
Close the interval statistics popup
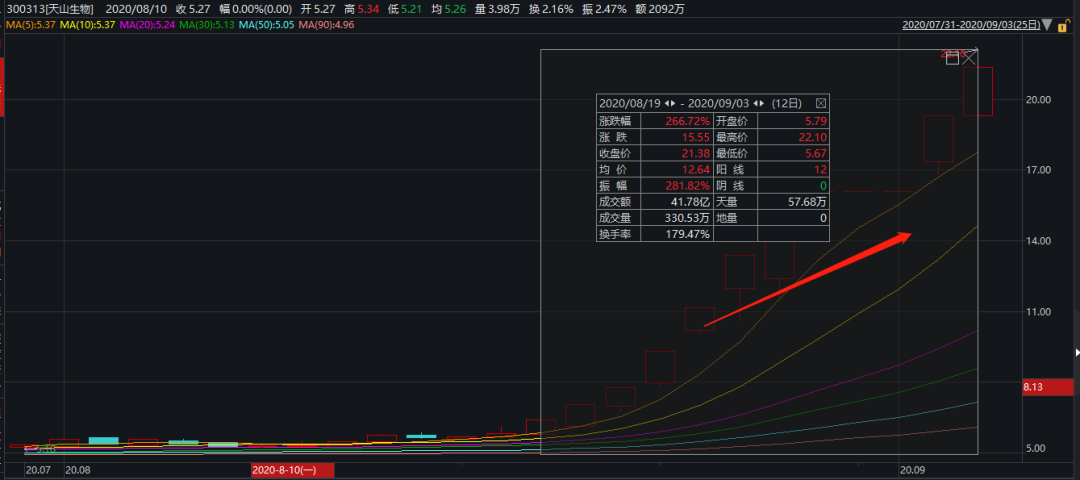[821, 103]
